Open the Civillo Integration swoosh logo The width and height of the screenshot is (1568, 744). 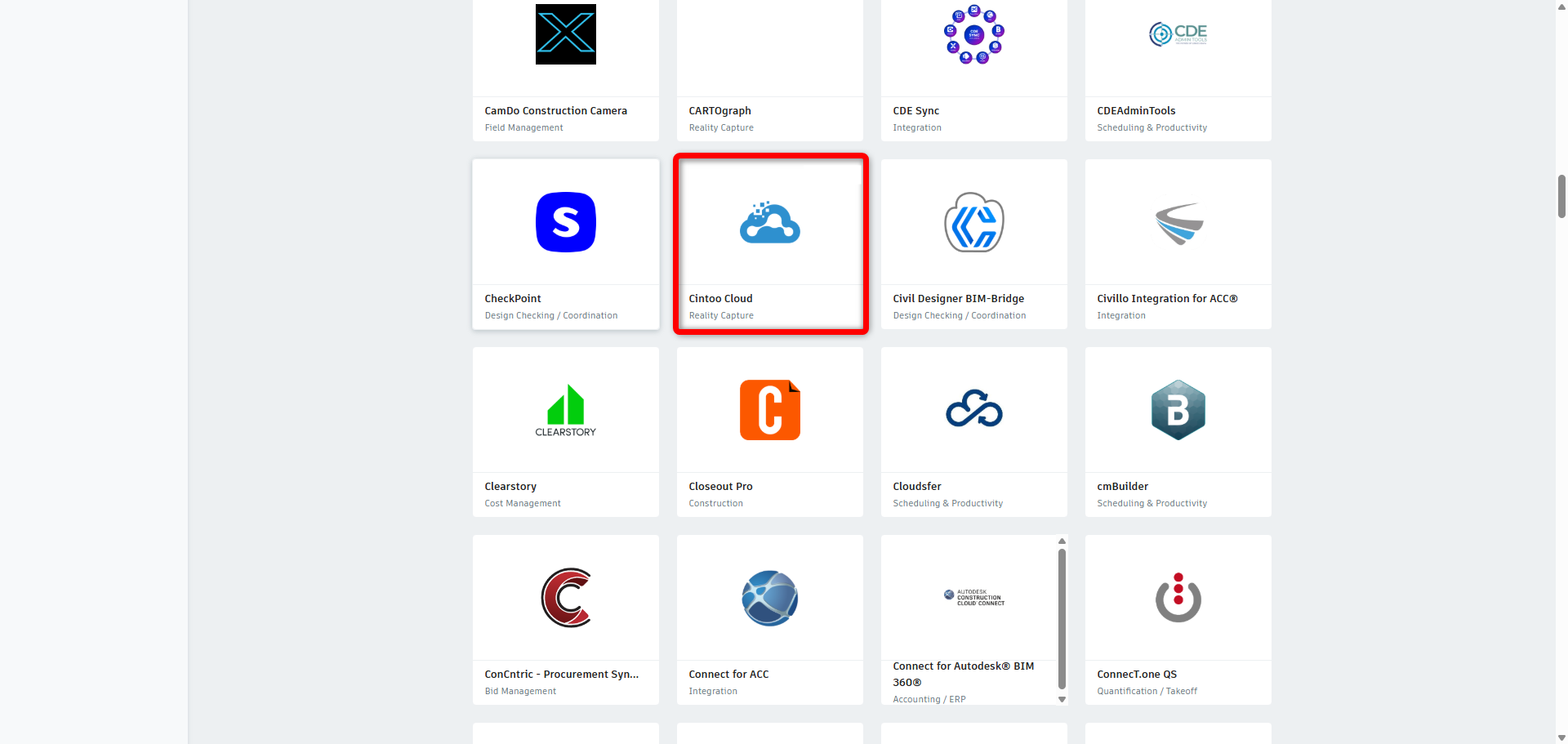point(1179,223)
